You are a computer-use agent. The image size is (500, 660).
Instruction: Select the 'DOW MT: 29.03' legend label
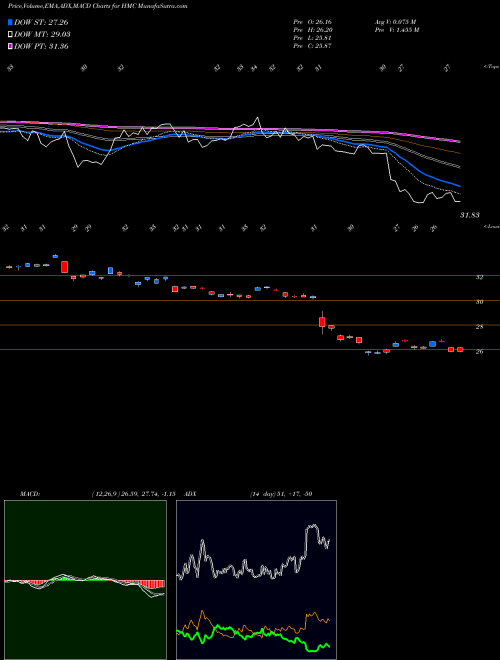(x=42, y=35)
